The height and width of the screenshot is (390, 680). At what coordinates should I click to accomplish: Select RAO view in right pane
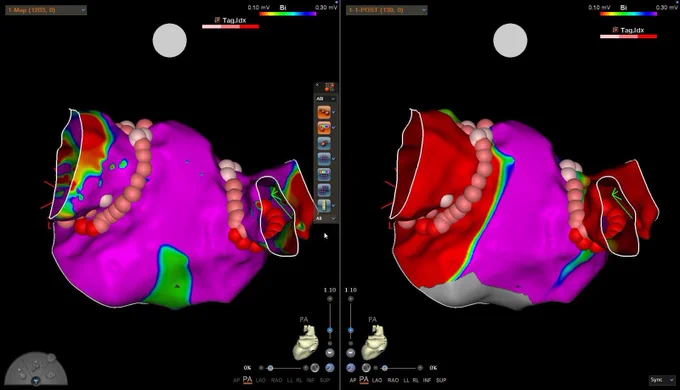tap(393, 380)
